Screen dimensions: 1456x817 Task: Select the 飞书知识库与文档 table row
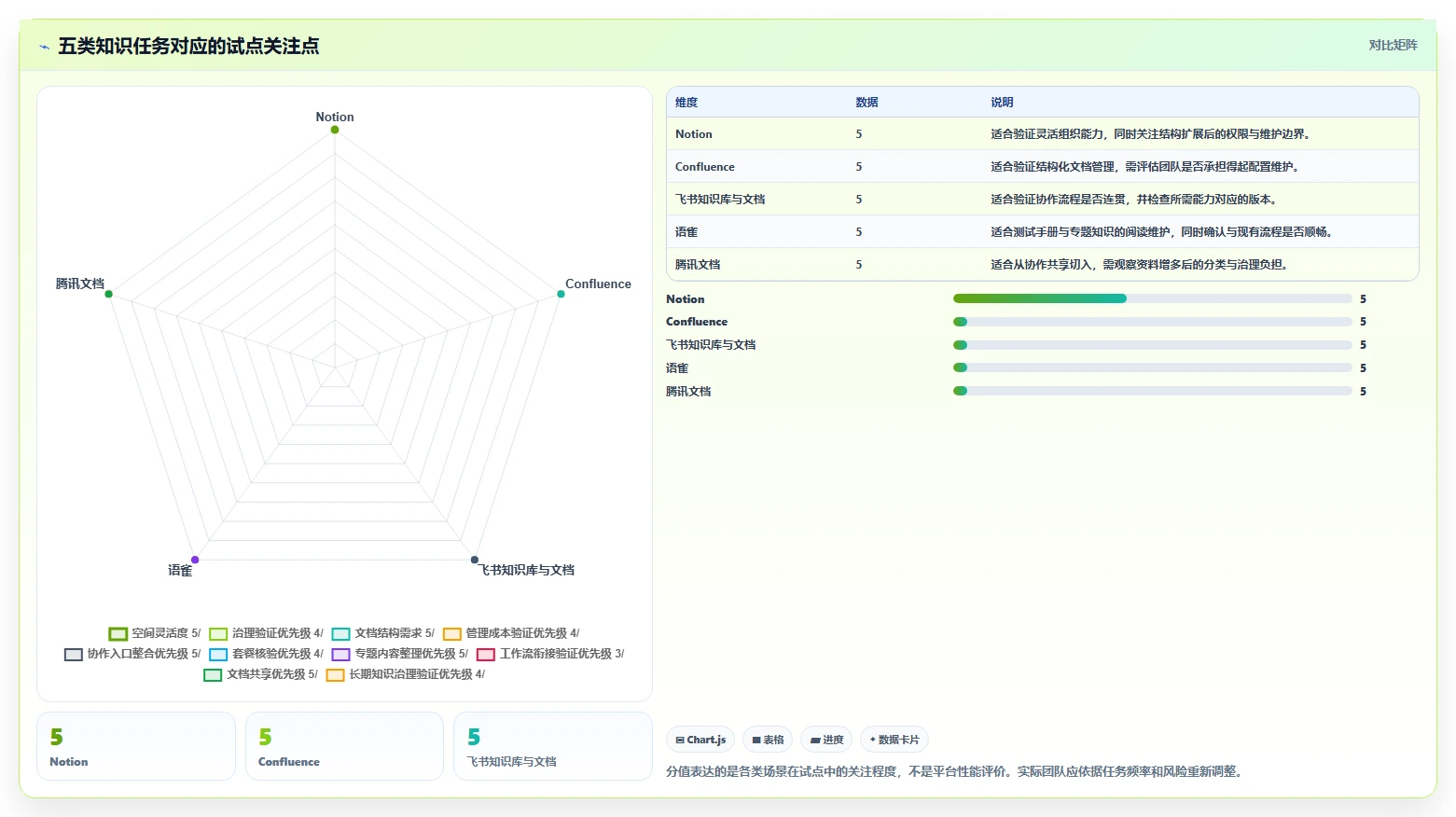click(x=1043, y=200)
